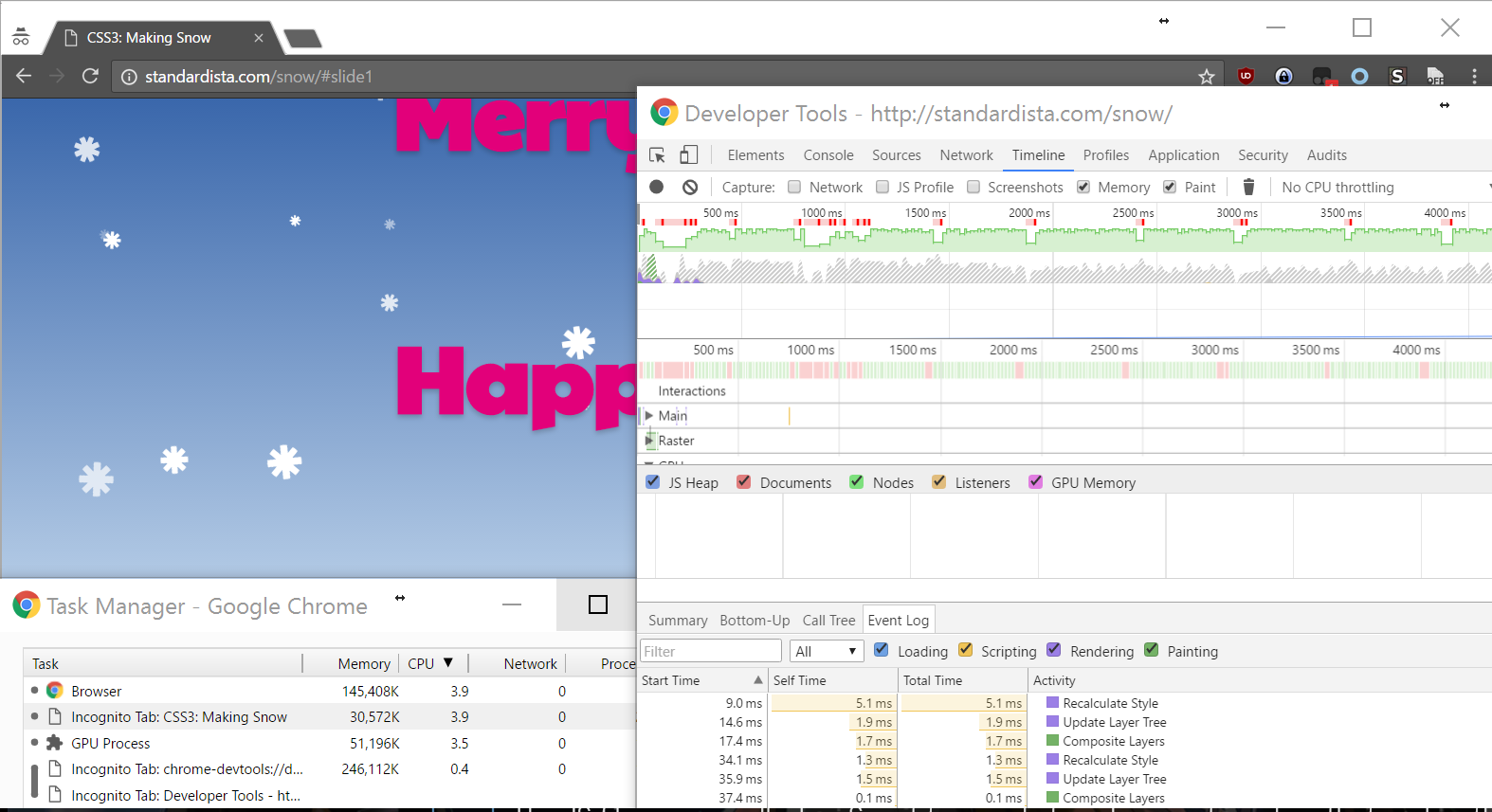View site info for standardista.com
Image resolution: width=1492 pixels, height=812 pixels.
tap(129, 77)
